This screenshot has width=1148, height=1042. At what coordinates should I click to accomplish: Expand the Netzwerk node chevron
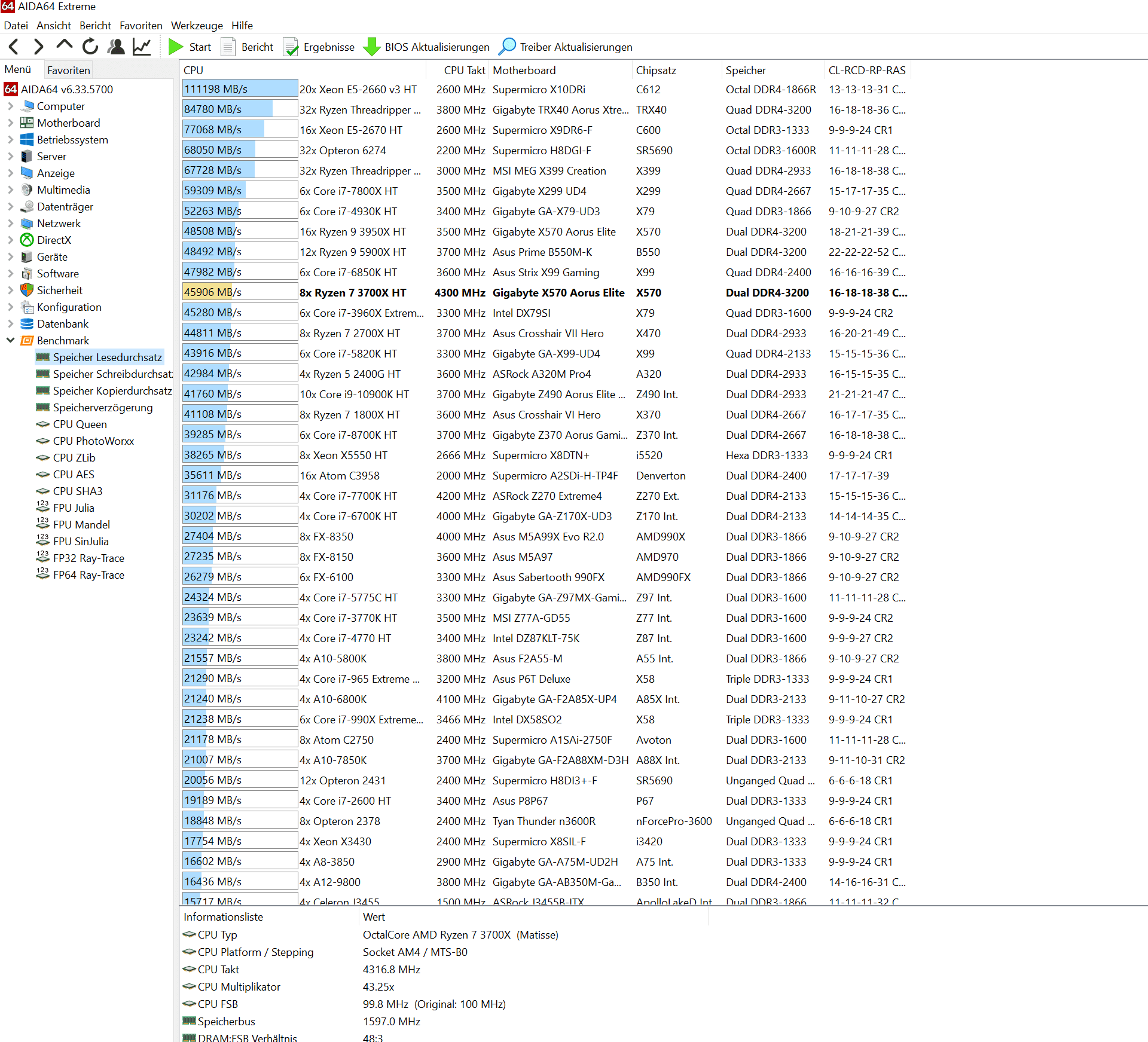[x=10, y=224]
